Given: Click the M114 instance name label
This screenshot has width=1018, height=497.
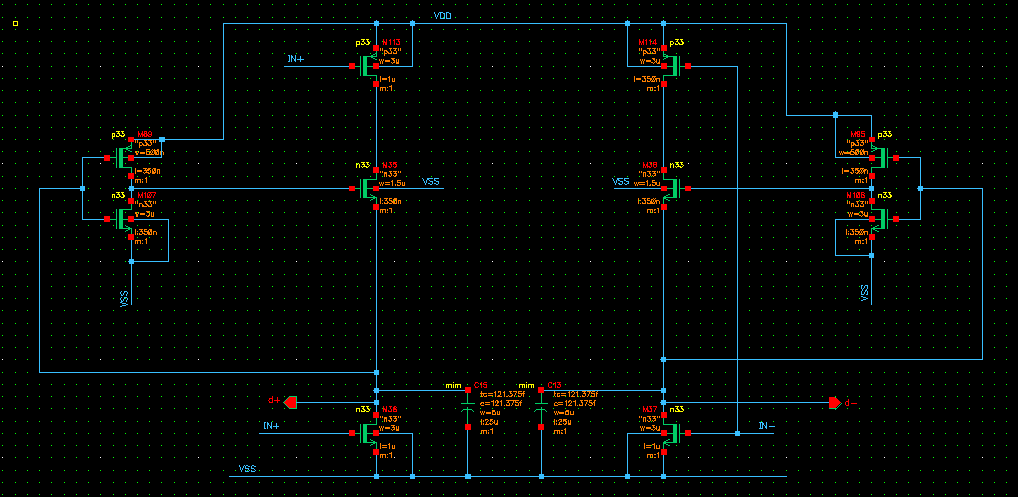Looking at the screenshot, I should 649,42.
